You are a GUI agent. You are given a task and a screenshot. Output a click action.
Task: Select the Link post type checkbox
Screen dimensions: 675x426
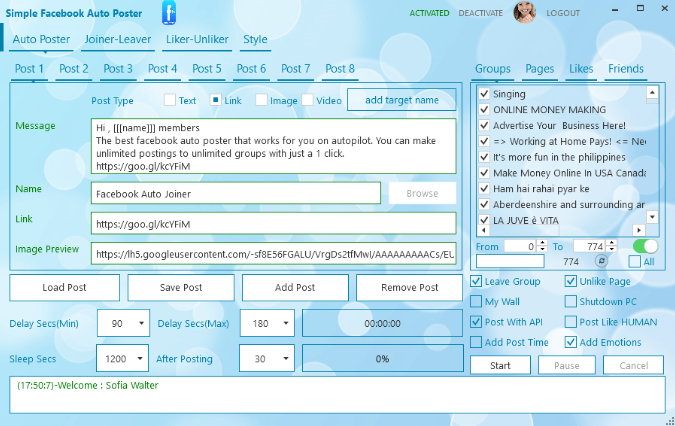(x=215, y=100)
